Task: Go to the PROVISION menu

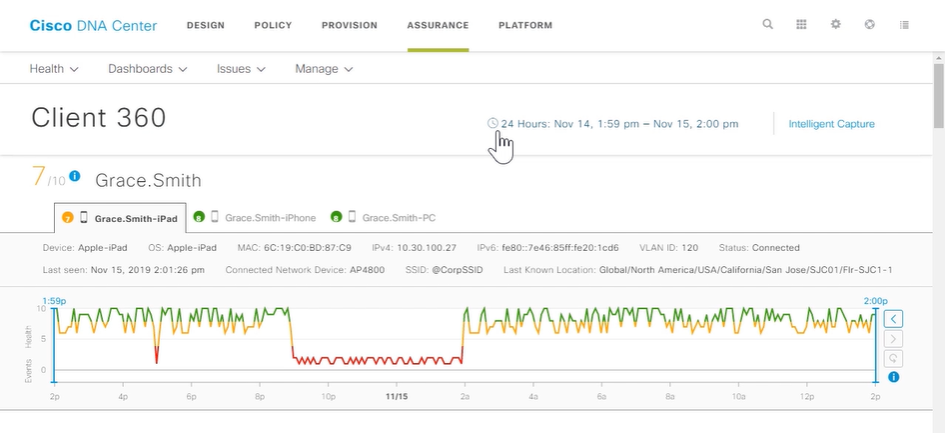Action: [350, 25]
